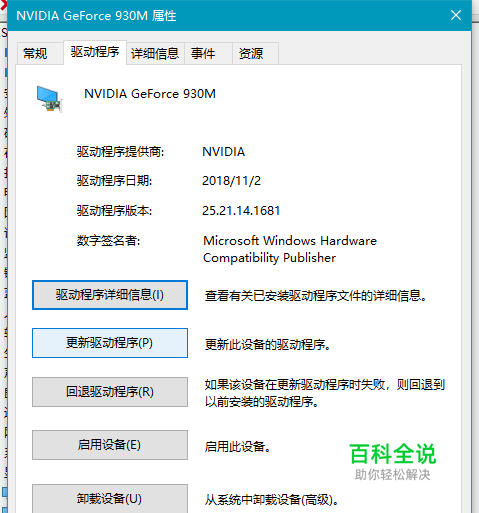Viewport: 479px width, 513px height.
Task: Click the 驱动程序版本 label
Action: click(x=114, y=211)
